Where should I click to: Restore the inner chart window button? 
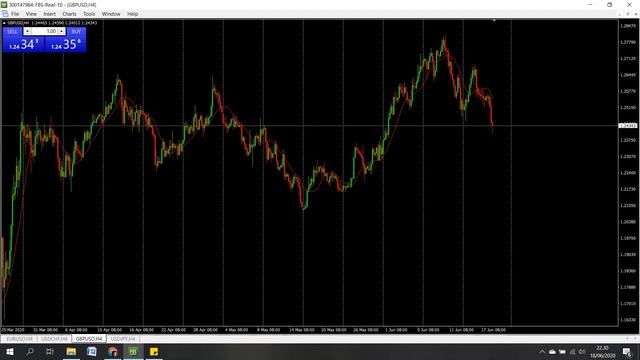click(628, 14)
